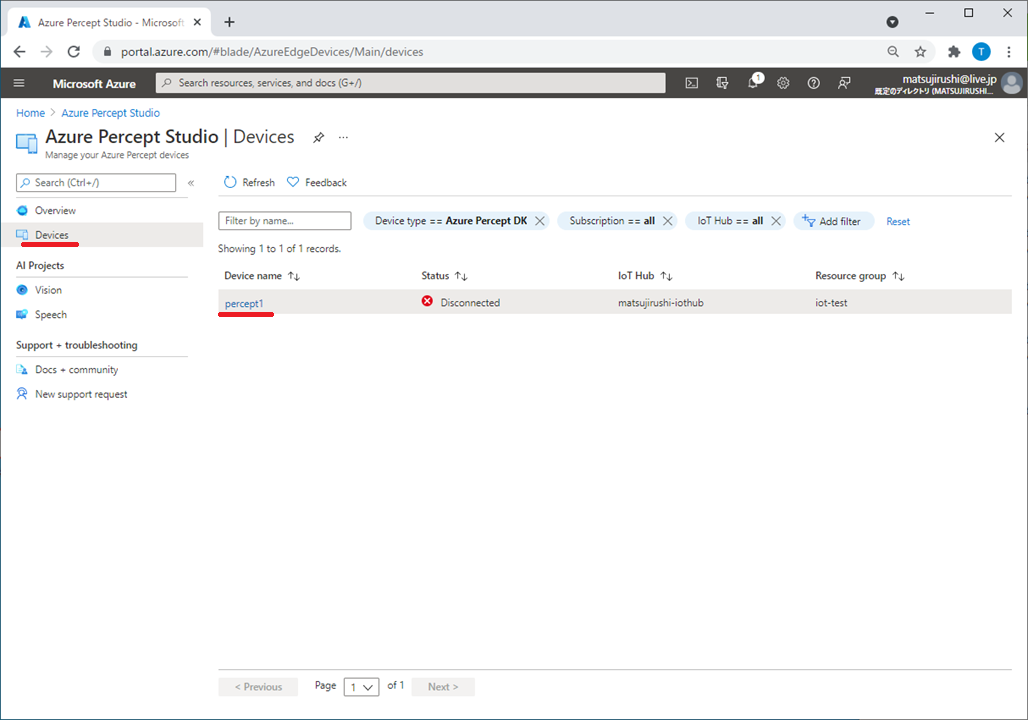Open the notifications bell

753,83
